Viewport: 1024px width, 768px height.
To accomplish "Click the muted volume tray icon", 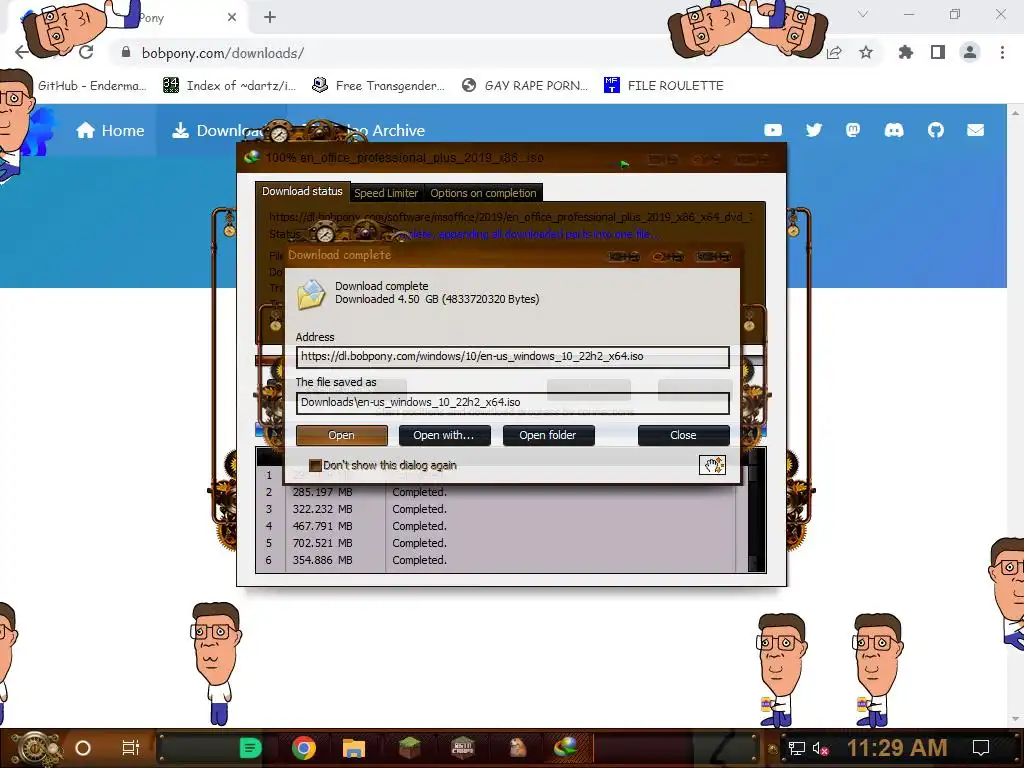I will pyautogui.click(x=820, y=748).
